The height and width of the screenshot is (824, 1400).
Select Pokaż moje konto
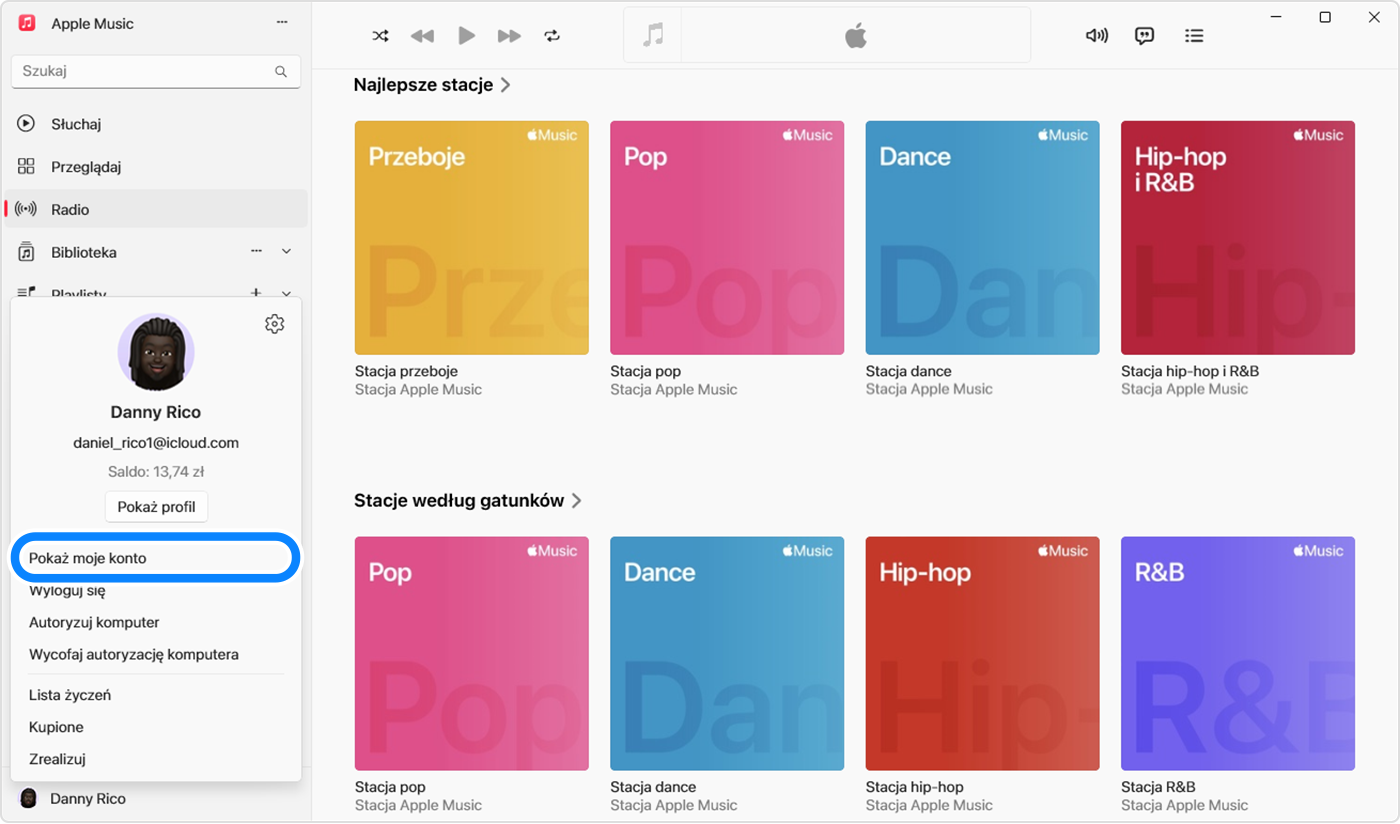pos(156,558)
